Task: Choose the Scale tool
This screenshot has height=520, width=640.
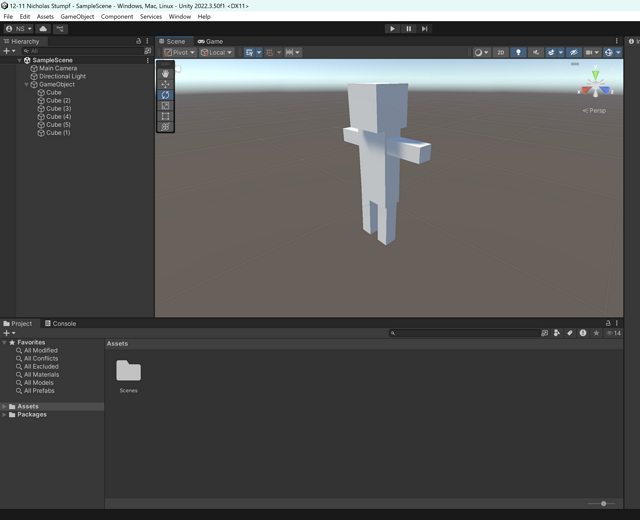Action: point(166,106)
